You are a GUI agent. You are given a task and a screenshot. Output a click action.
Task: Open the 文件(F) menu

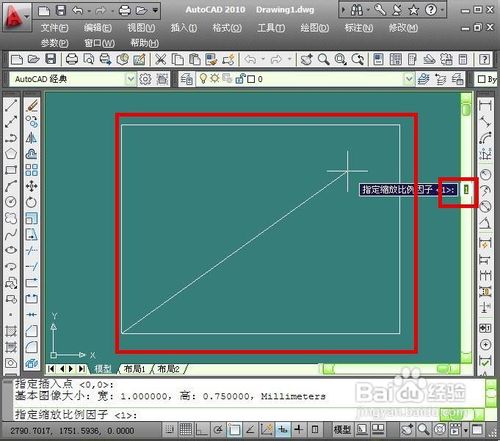pos(54,28)
